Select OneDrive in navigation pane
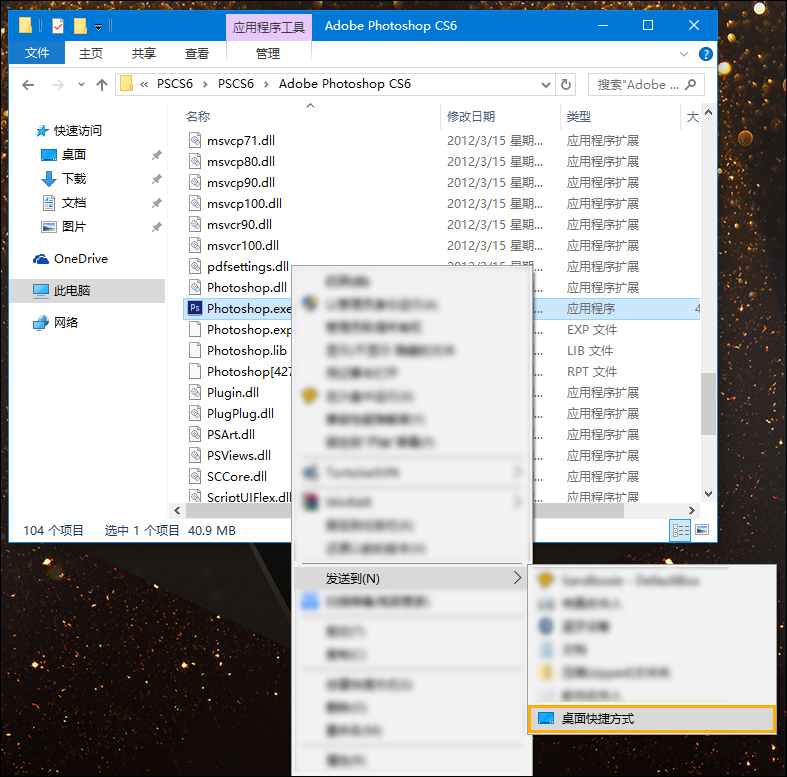This screenshot has width=787, height=777. coord(70,259)
